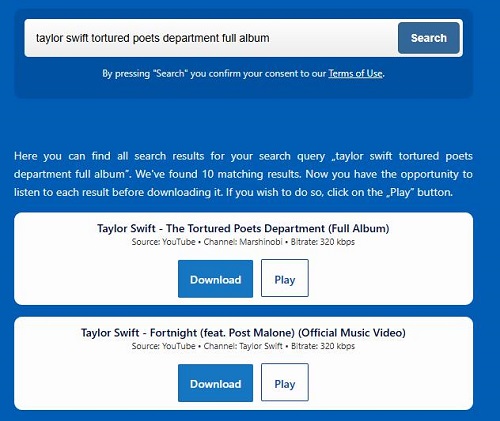Viewport: 500px width, 421px height.
Task: Open the Terms of Use link
Action: [x=355, y=73]
